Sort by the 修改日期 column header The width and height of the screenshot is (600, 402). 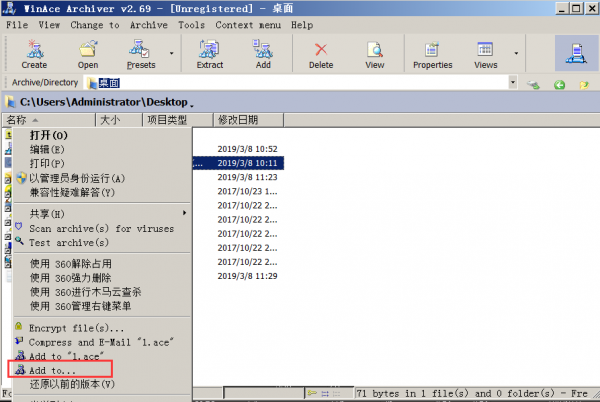[238, 120]
